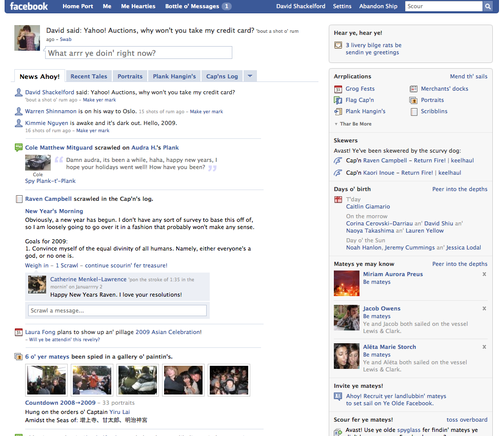Click Mend th' sails link
This screenshot has height=436, width=500.
click(468, 76)
